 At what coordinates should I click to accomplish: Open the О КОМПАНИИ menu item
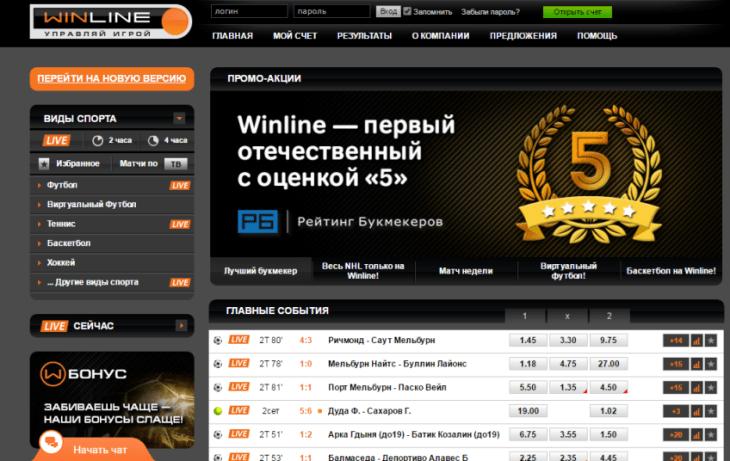[440, 36]
